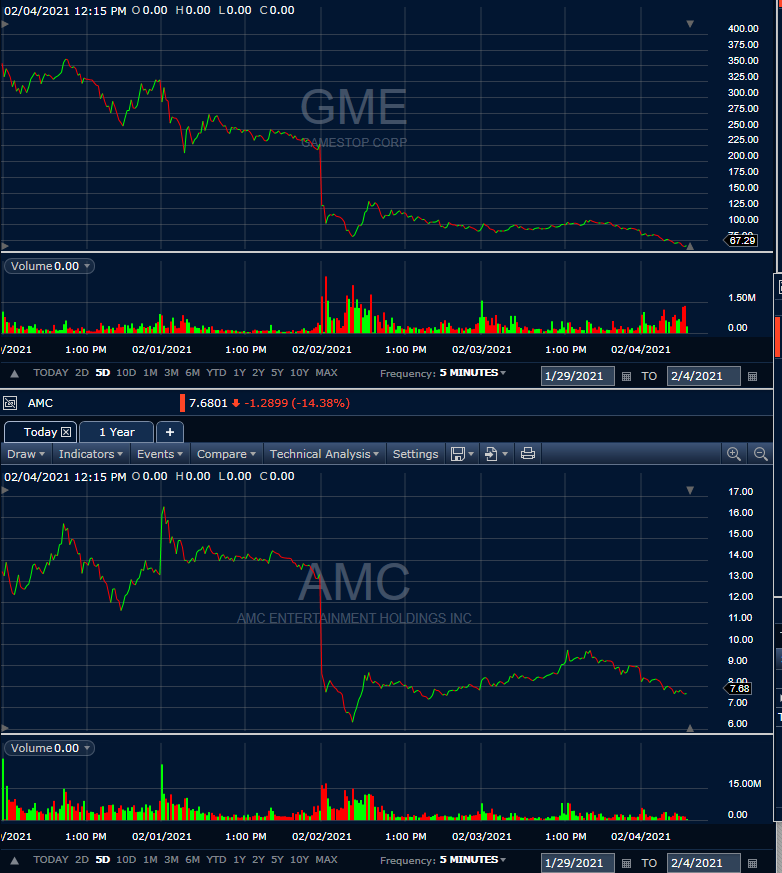Open the Technical Analysis menu
This screenshot has height=873, width=782.
[324, 454]
